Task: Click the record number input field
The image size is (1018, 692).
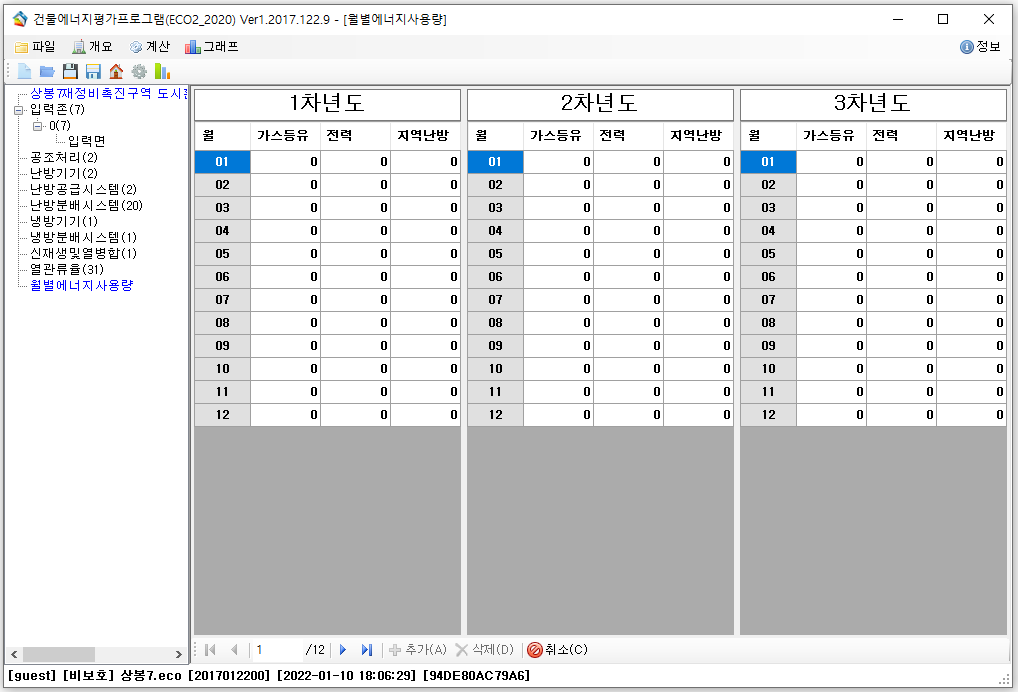Action: coord(276,650)
